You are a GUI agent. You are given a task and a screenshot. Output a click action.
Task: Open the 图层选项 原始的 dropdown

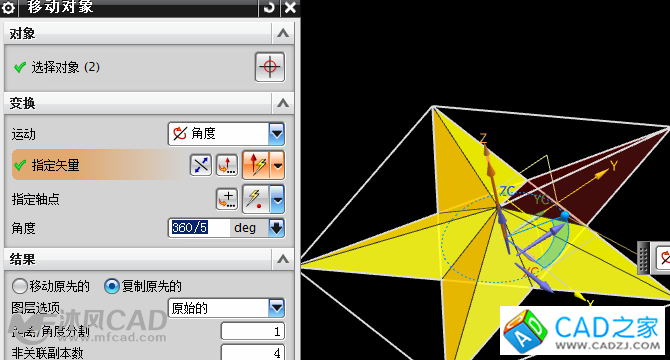click(226, 308)
